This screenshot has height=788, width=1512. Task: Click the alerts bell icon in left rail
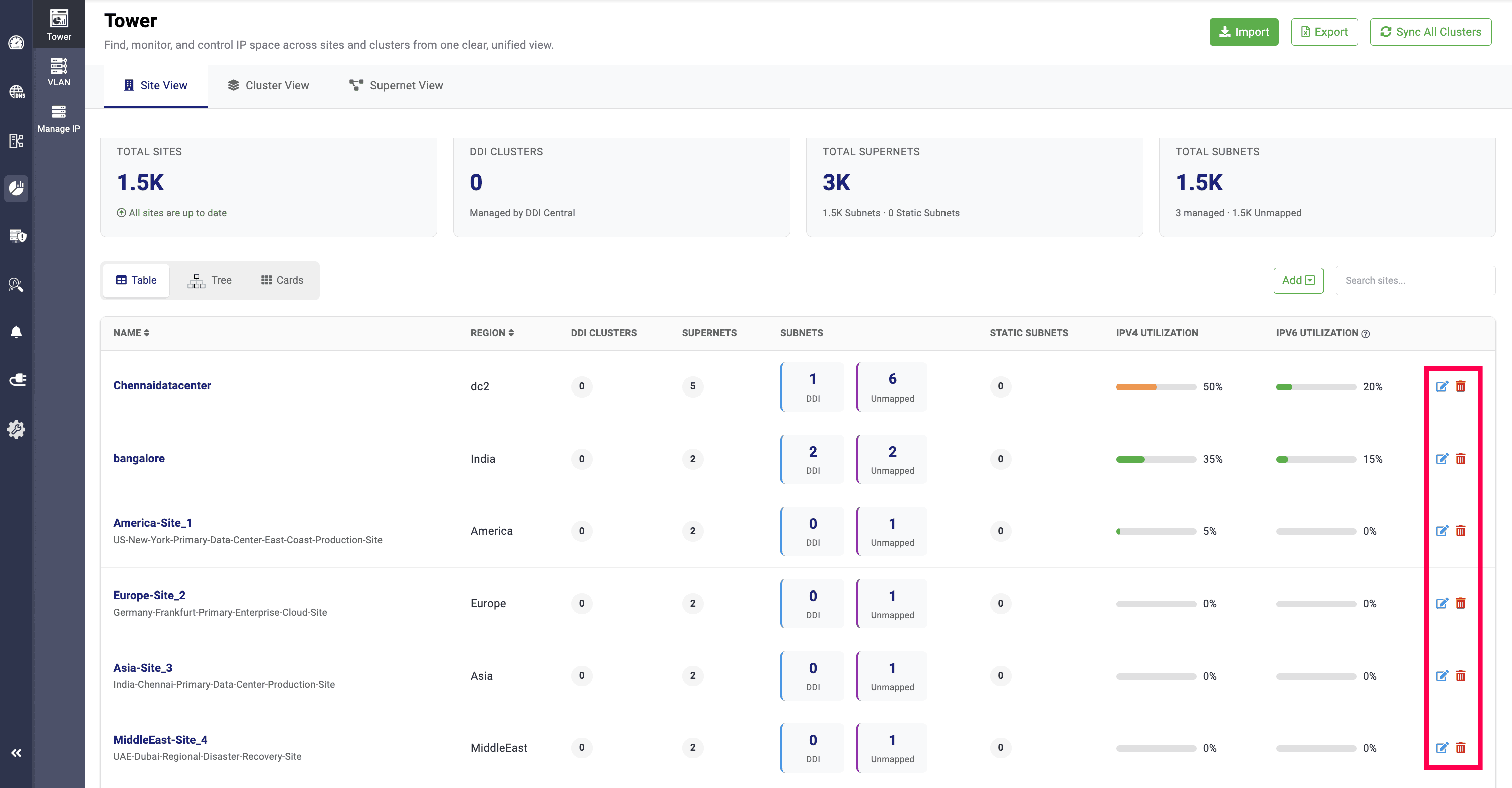coord(16,332)
